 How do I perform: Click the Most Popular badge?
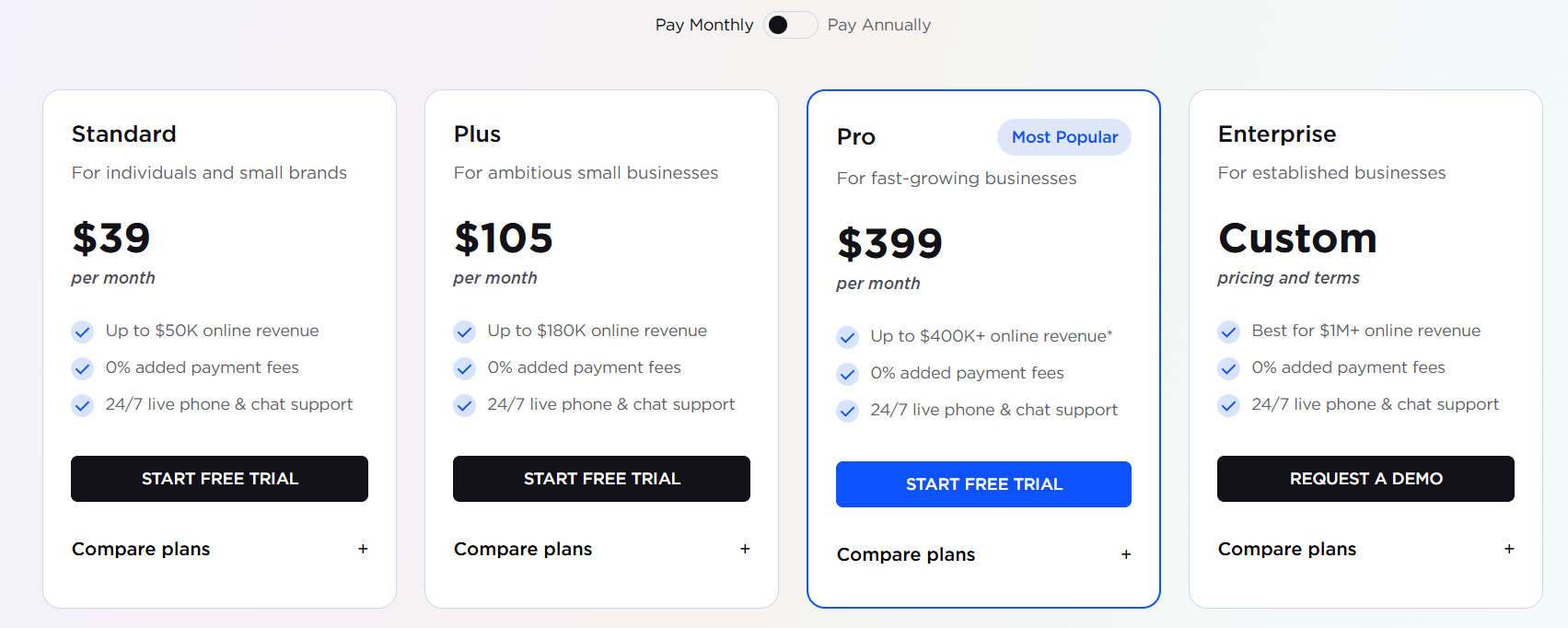coord(1064,137)
